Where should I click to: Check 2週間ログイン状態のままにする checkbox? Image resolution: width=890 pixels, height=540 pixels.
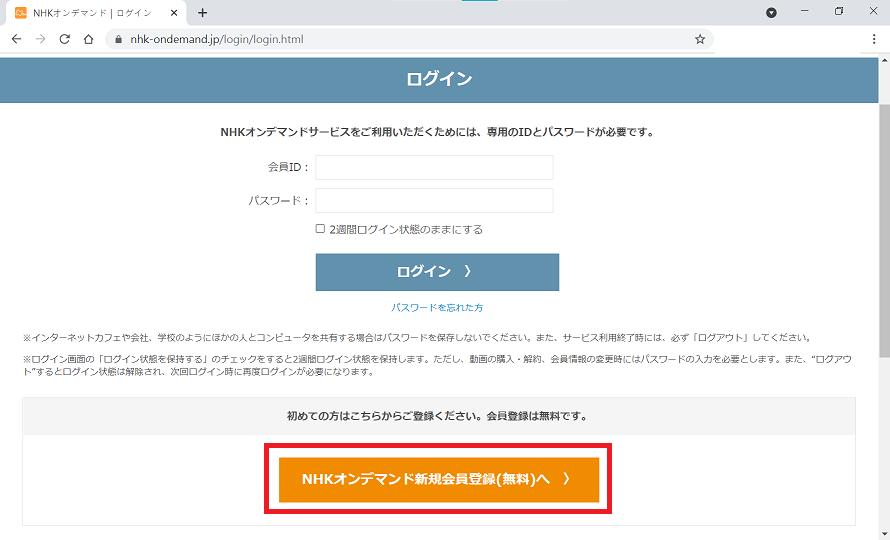coord(320,229)
